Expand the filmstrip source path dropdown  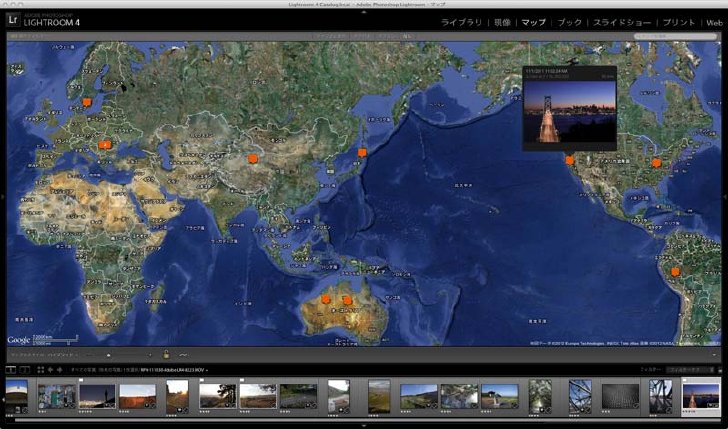pos(136,370)
